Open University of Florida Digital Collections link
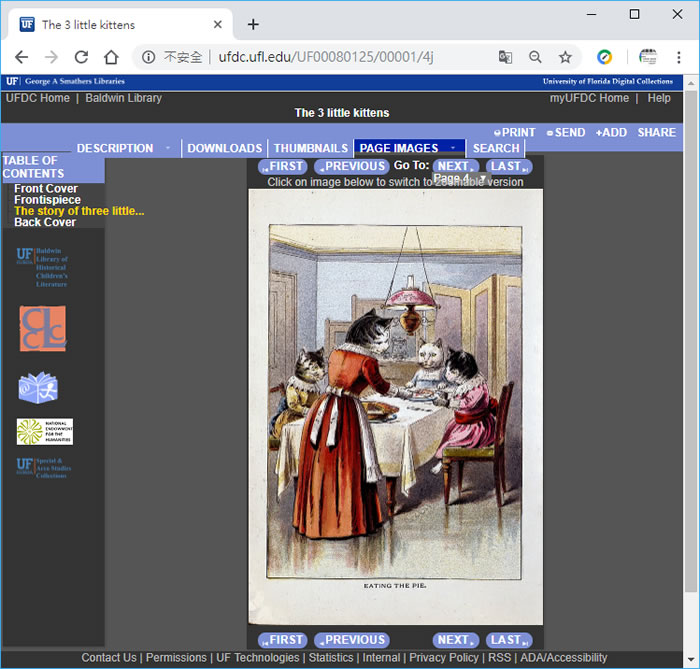 (x=608, y=81)
